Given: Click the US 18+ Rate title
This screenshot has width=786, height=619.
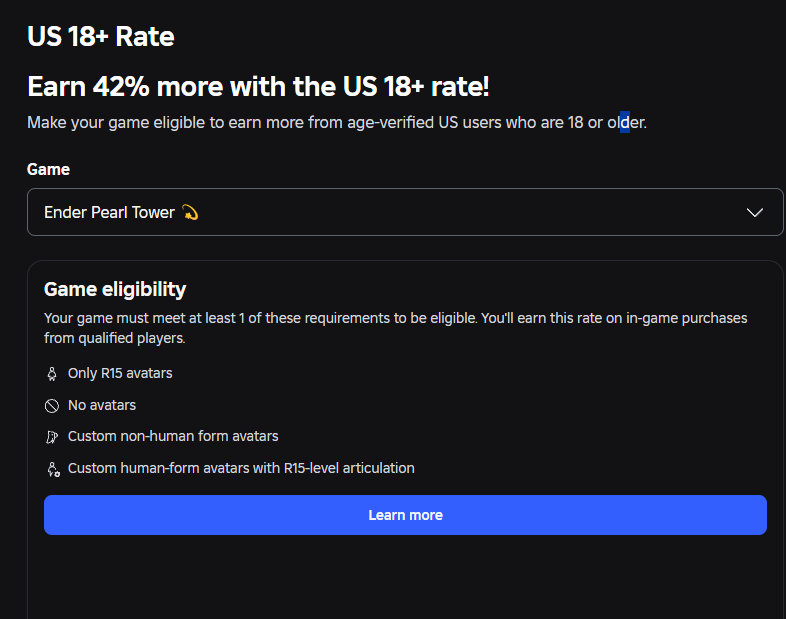Looking at the screenshot, I should 101,36.
